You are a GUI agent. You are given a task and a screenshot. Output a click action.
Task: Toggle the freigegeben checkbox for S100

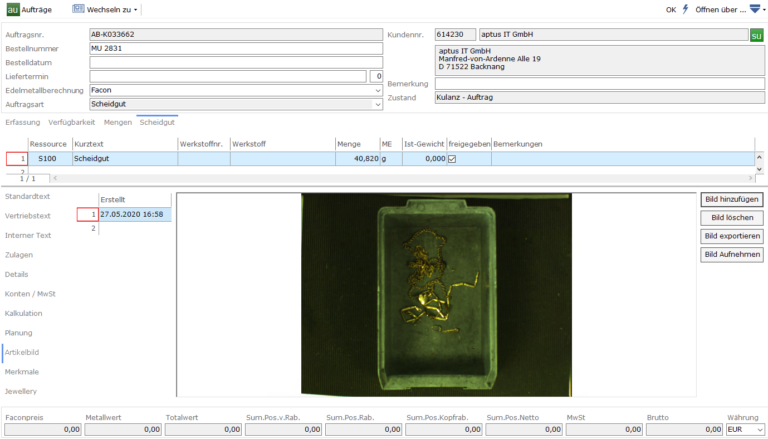(451, 159)
